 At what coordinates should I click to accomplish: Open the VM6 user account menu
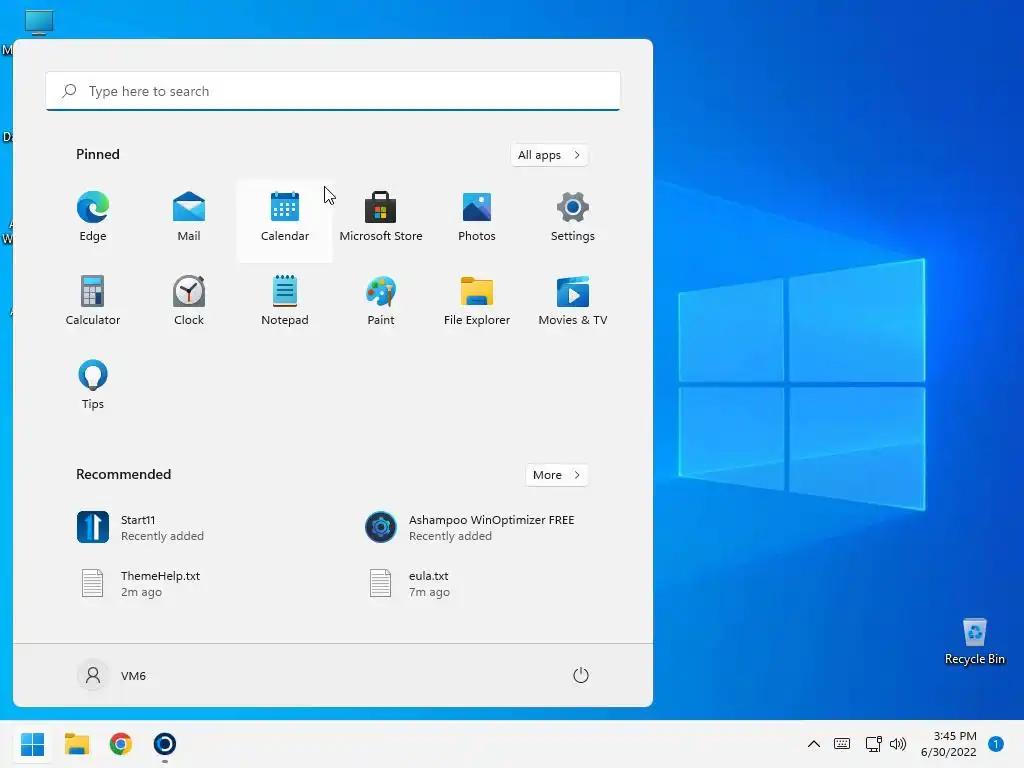[x=112, y=675]
